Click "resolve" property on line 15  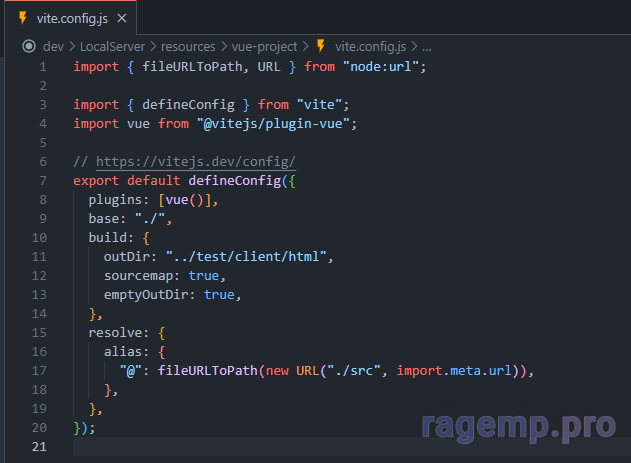click(115, 333)
